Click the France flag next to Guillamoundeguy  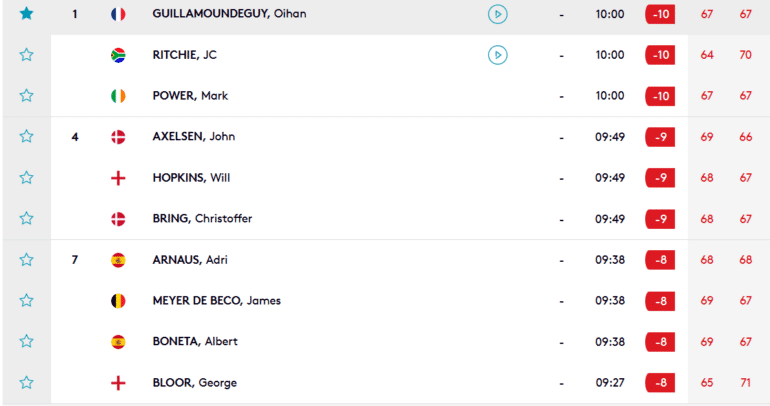click(118, 14)
